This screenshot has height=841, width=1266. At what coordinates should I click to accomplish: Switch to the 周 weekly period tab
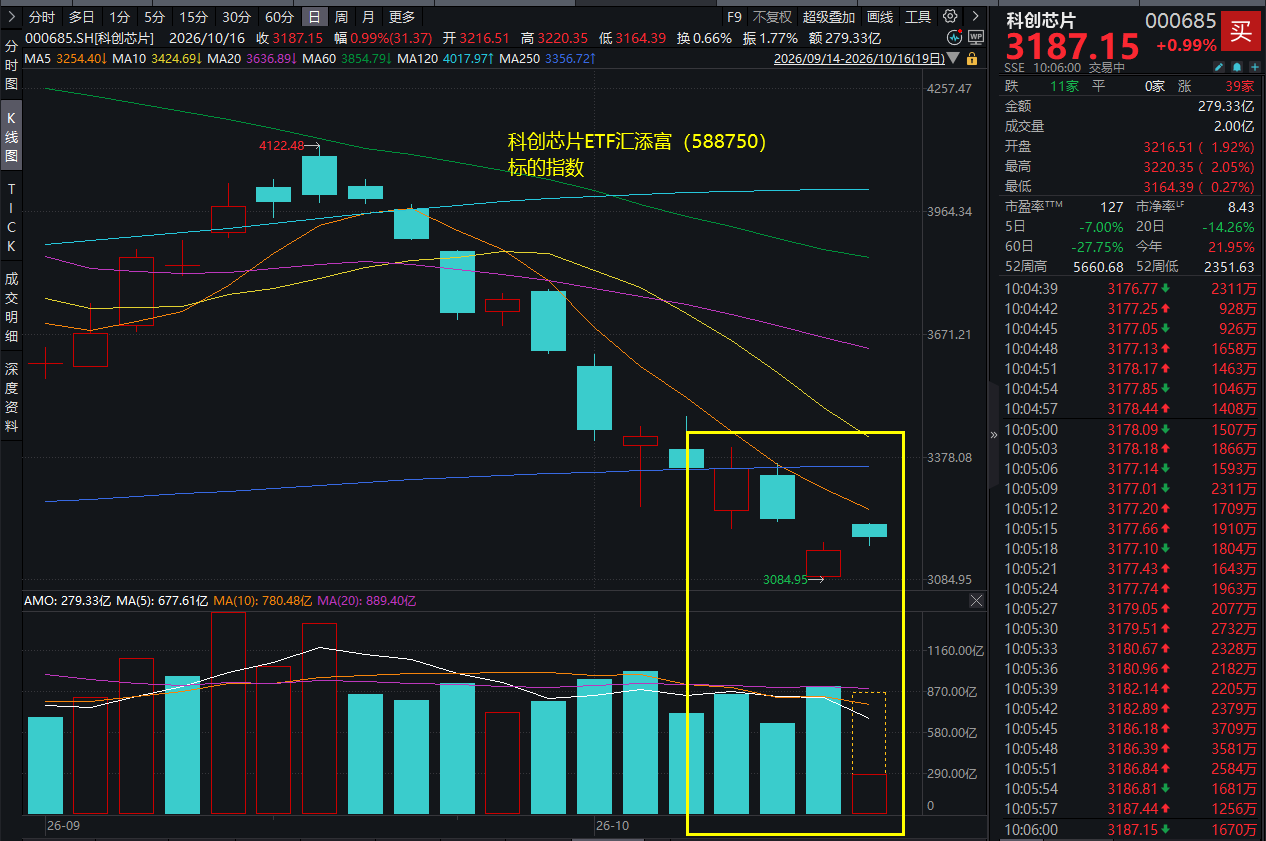point(342,17)
